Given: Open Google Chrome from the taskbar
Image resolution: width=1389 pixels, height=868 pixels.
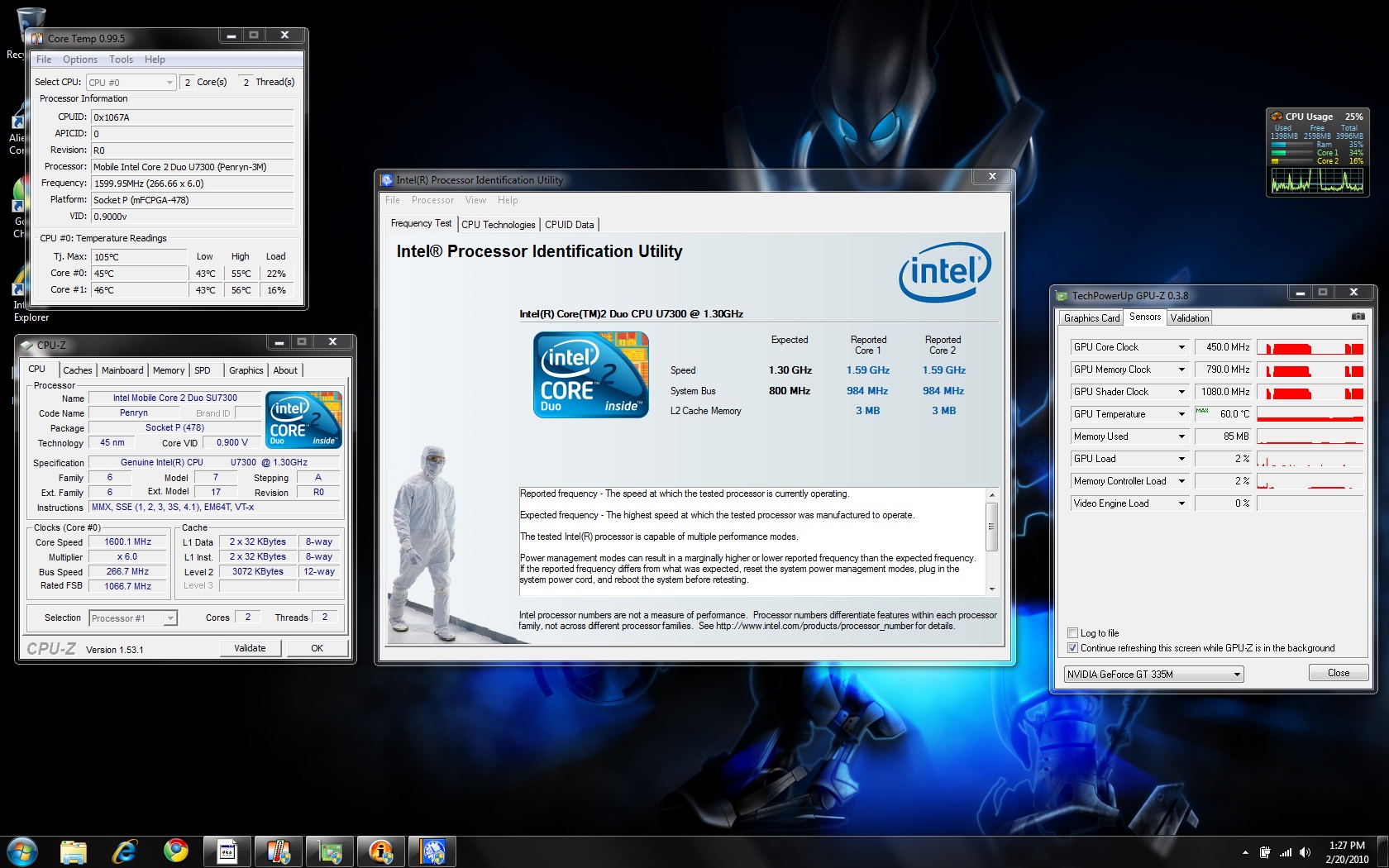Looking at the screenshot, I should click(x=175, y=851).
